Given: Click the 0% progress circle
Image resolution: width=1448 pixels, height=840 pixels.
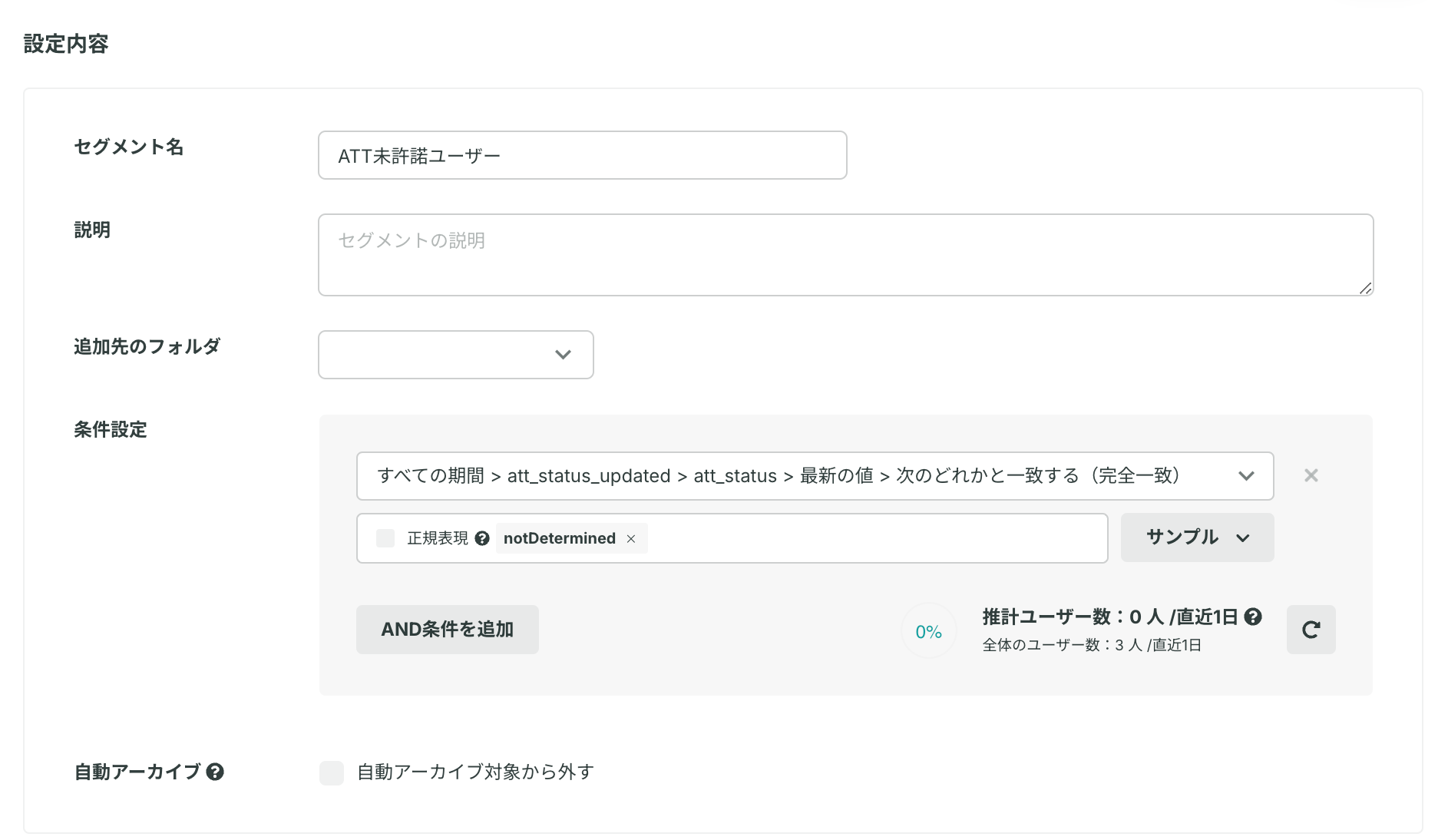Looking at the screenshot, I should (928, 631).
